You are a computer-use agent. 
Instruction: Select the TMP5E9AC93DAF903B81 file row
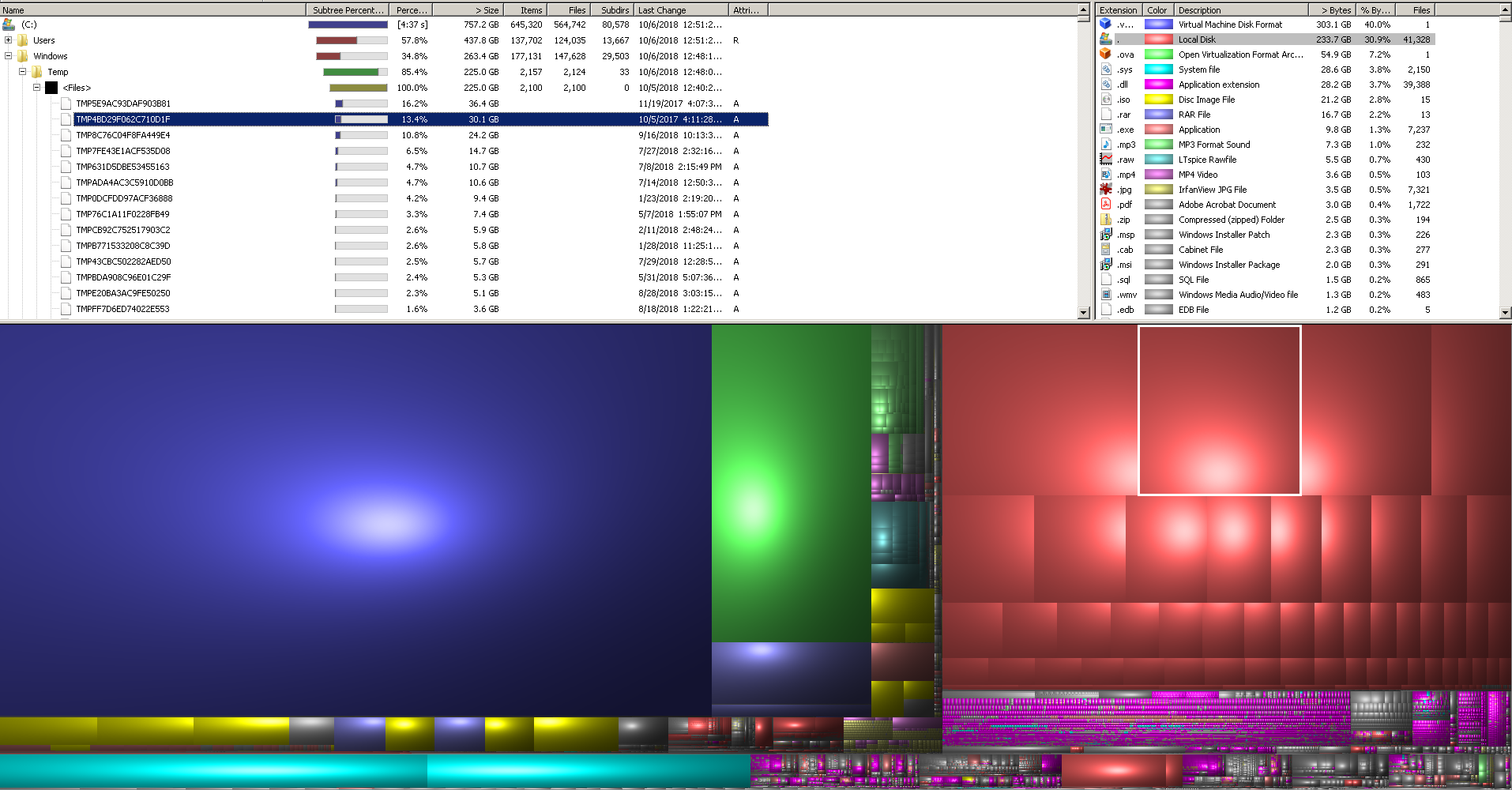123,103
